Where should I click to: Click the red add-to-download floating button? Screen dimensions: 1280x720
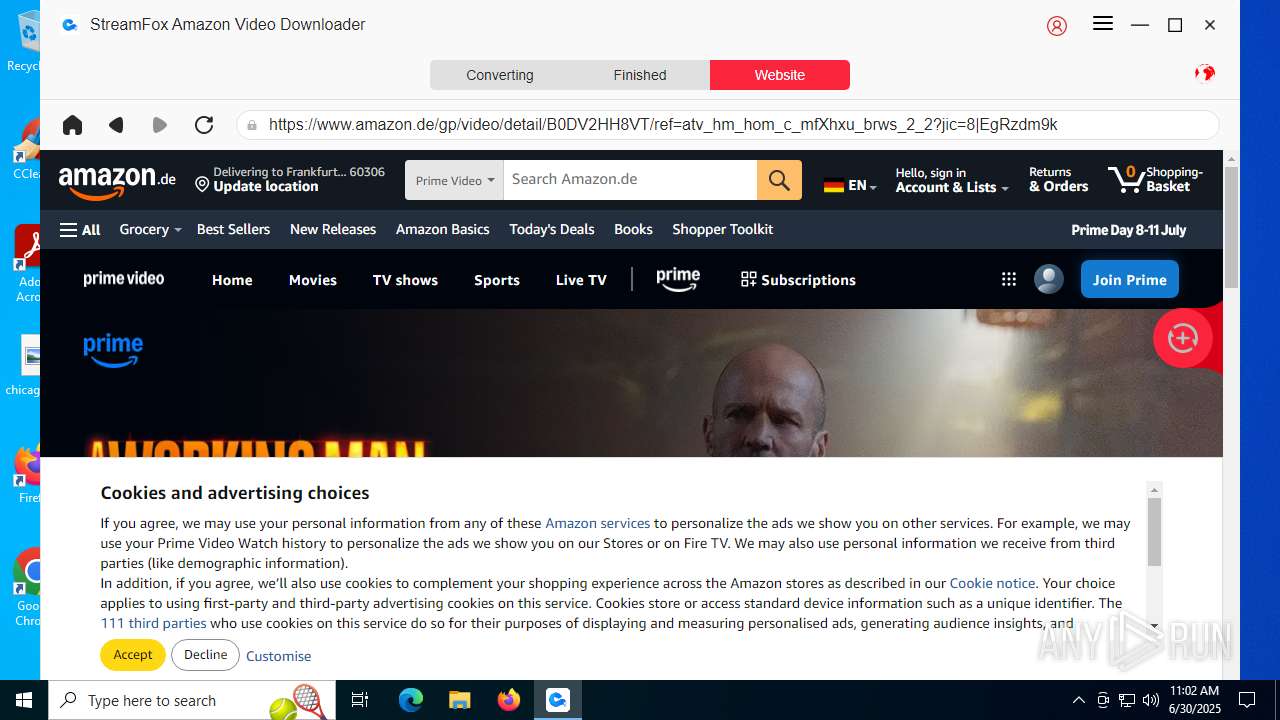click(x=1183, y=338)
